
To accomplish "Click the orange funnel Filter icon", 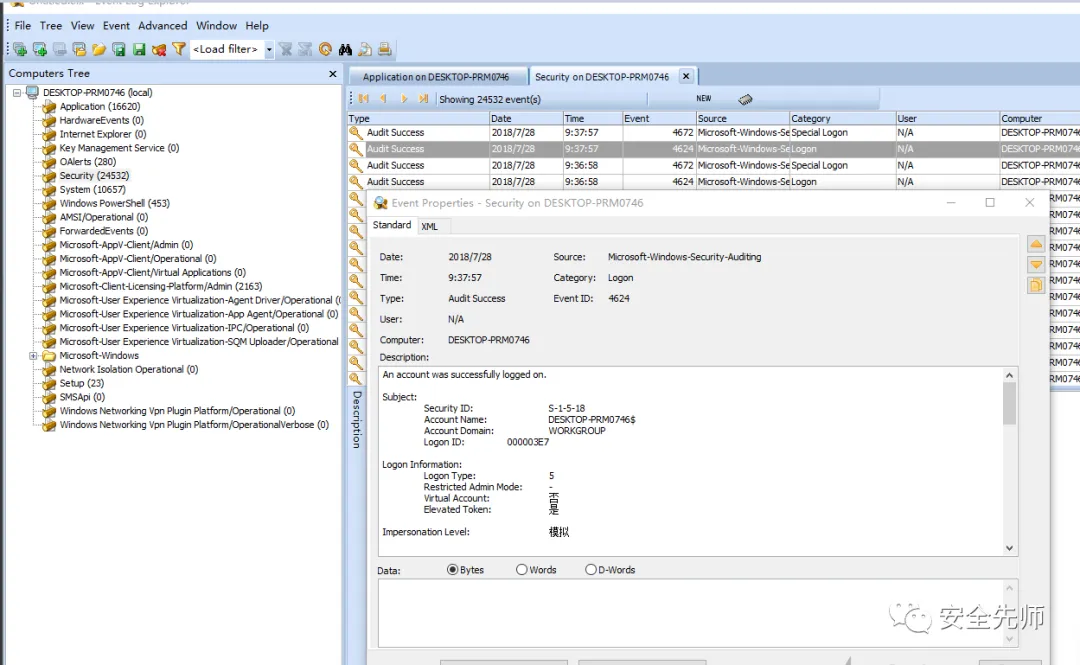I will point(178,49).
